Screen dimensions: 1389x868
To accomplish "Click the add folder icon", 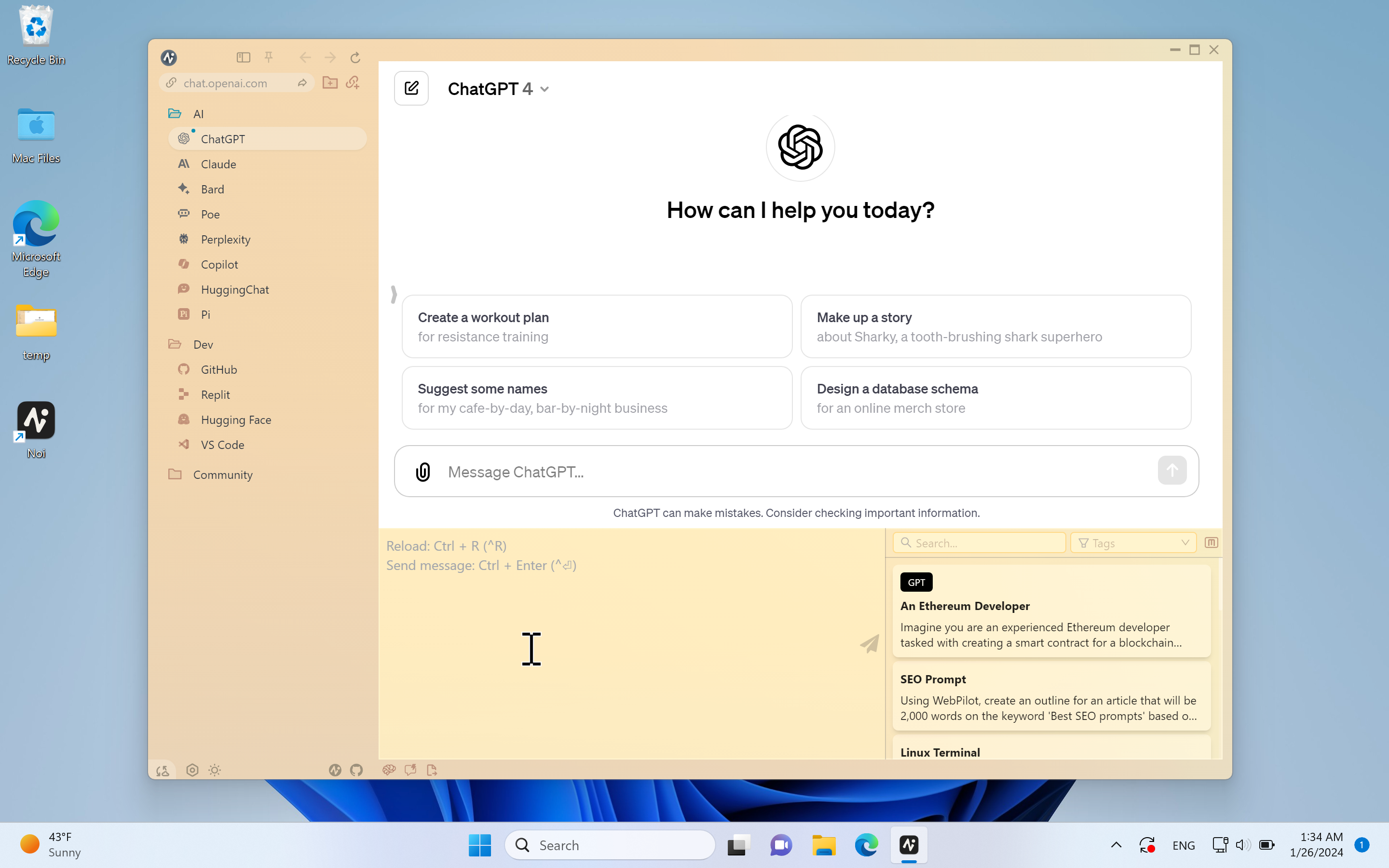I will click(330, 82).
